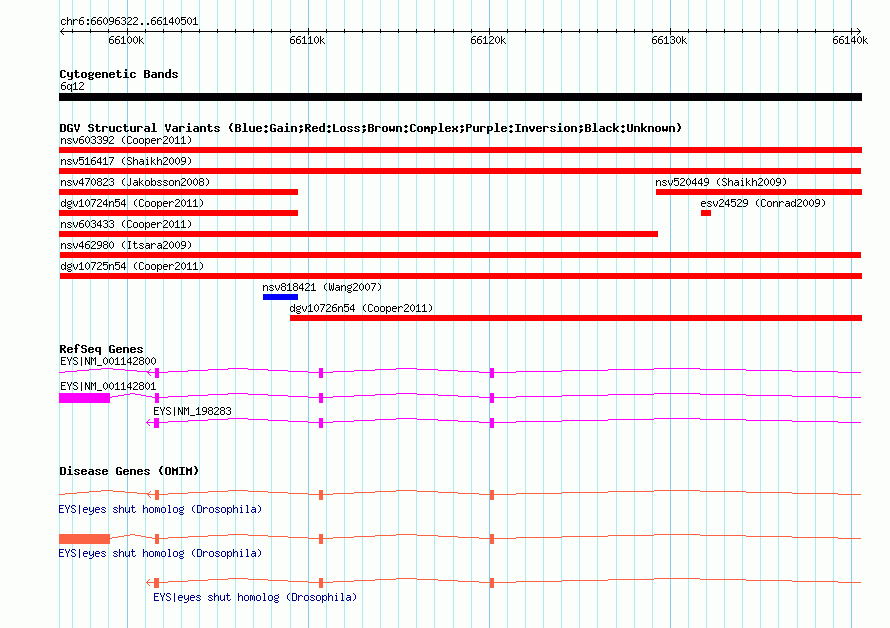890x628 pixels.
Task: Select the dgv10725n54 (Cooper2011) red bar
Action: click(460, 276)
